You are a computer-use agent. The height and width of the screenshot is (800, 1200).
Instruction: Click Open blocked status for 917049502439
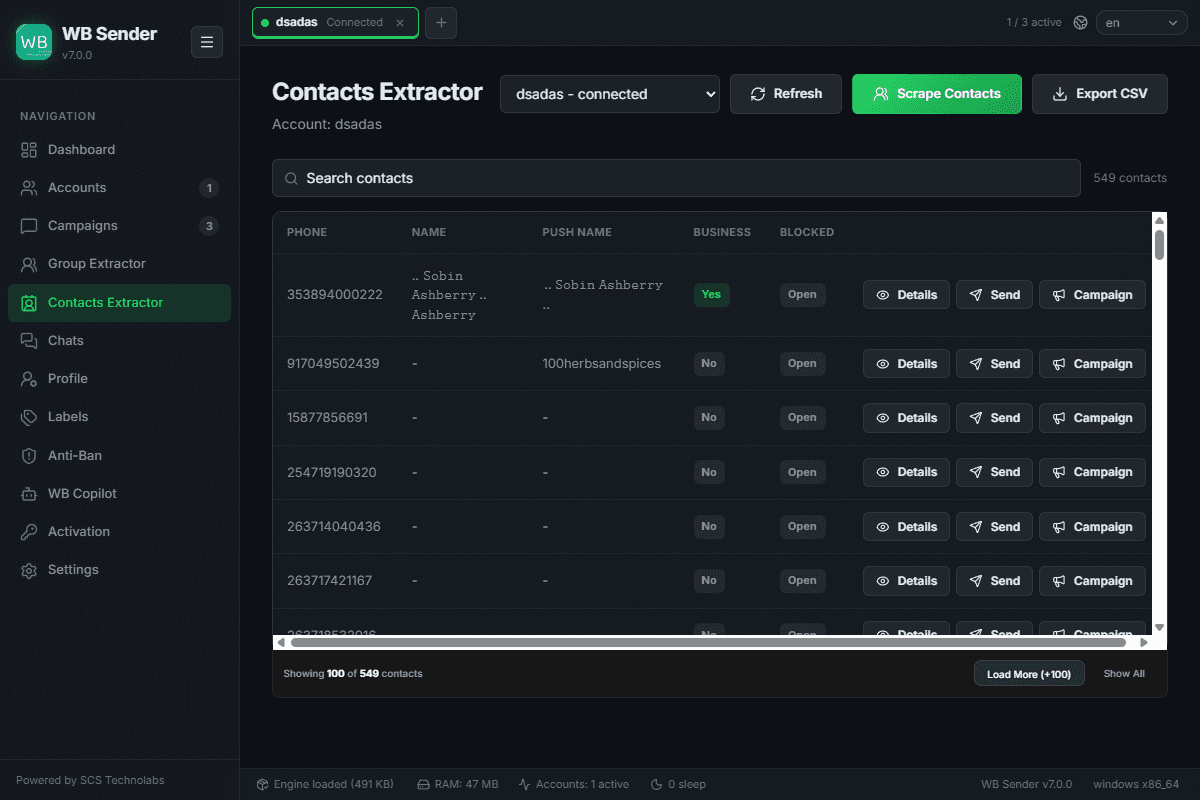[x=802, y=364]
